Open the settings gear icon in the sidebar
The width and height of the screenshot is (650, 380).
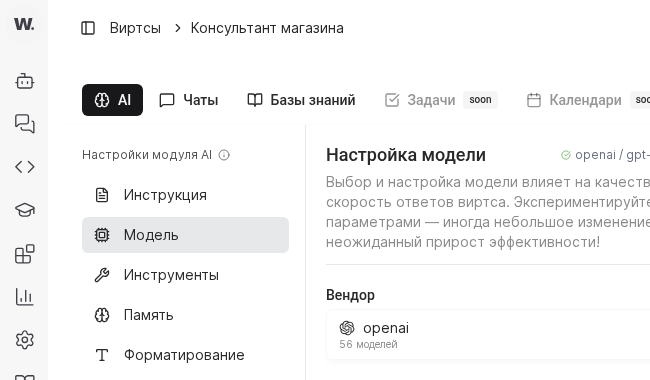click(x=24, y=340)
